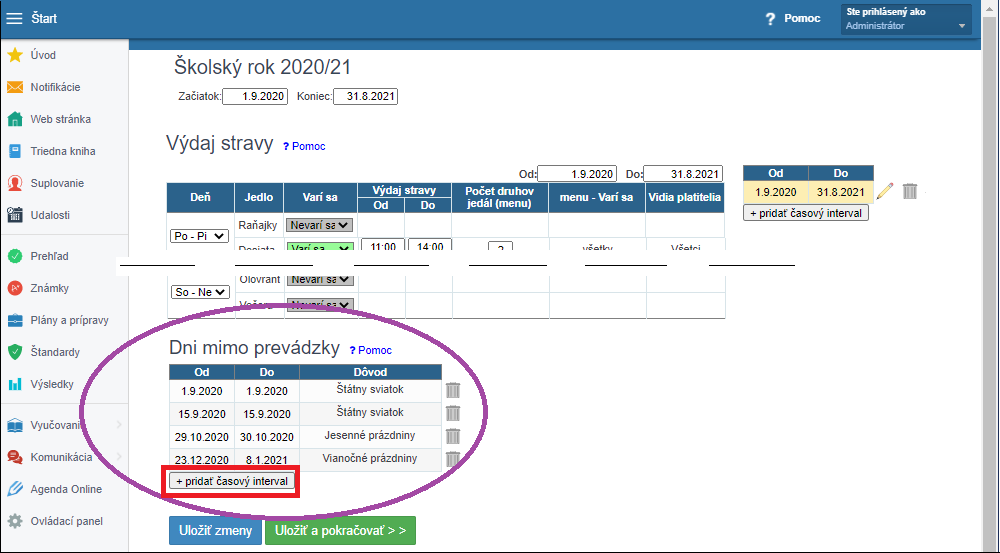Delete the Jesenné prázdniny row
The height and width of the screenshot is (553, 1000).
pos(453,436)
